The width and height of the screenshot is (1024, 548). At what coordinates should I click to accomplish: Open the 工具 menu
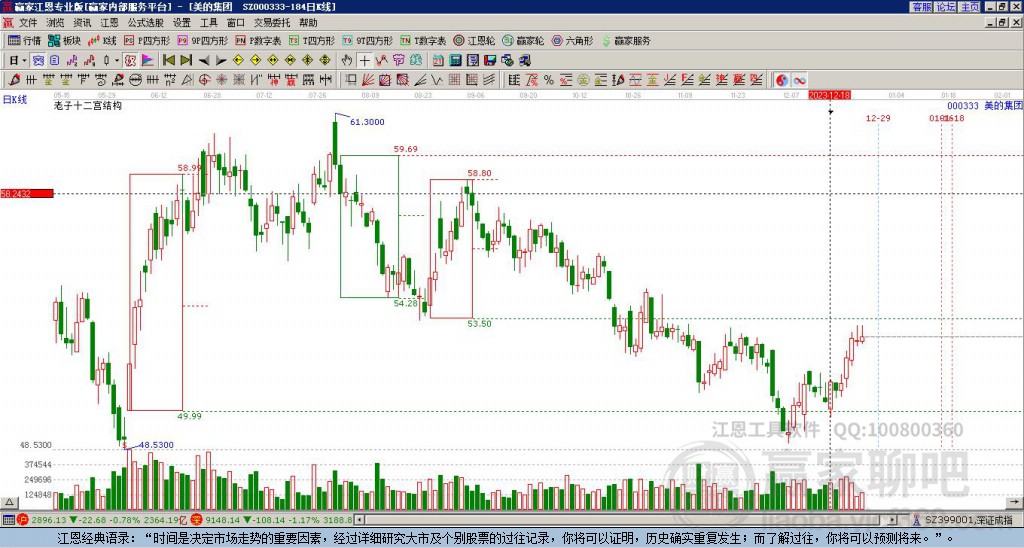(209, 23)
